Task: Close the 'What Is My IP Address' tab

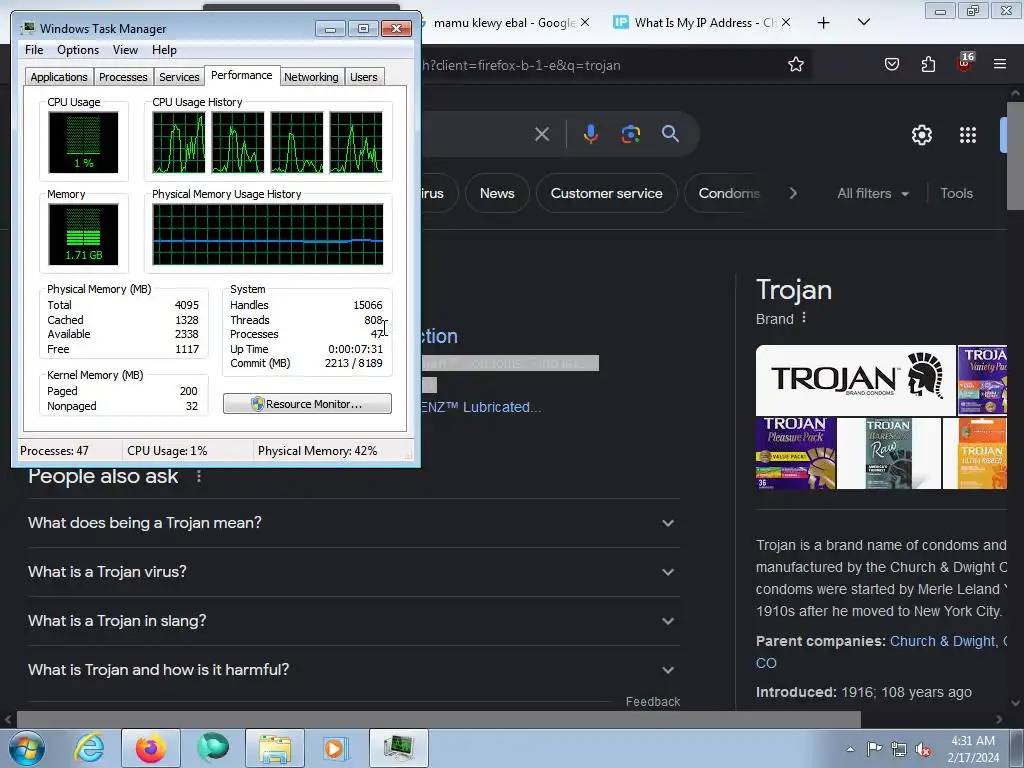Action: click(786, 22)
